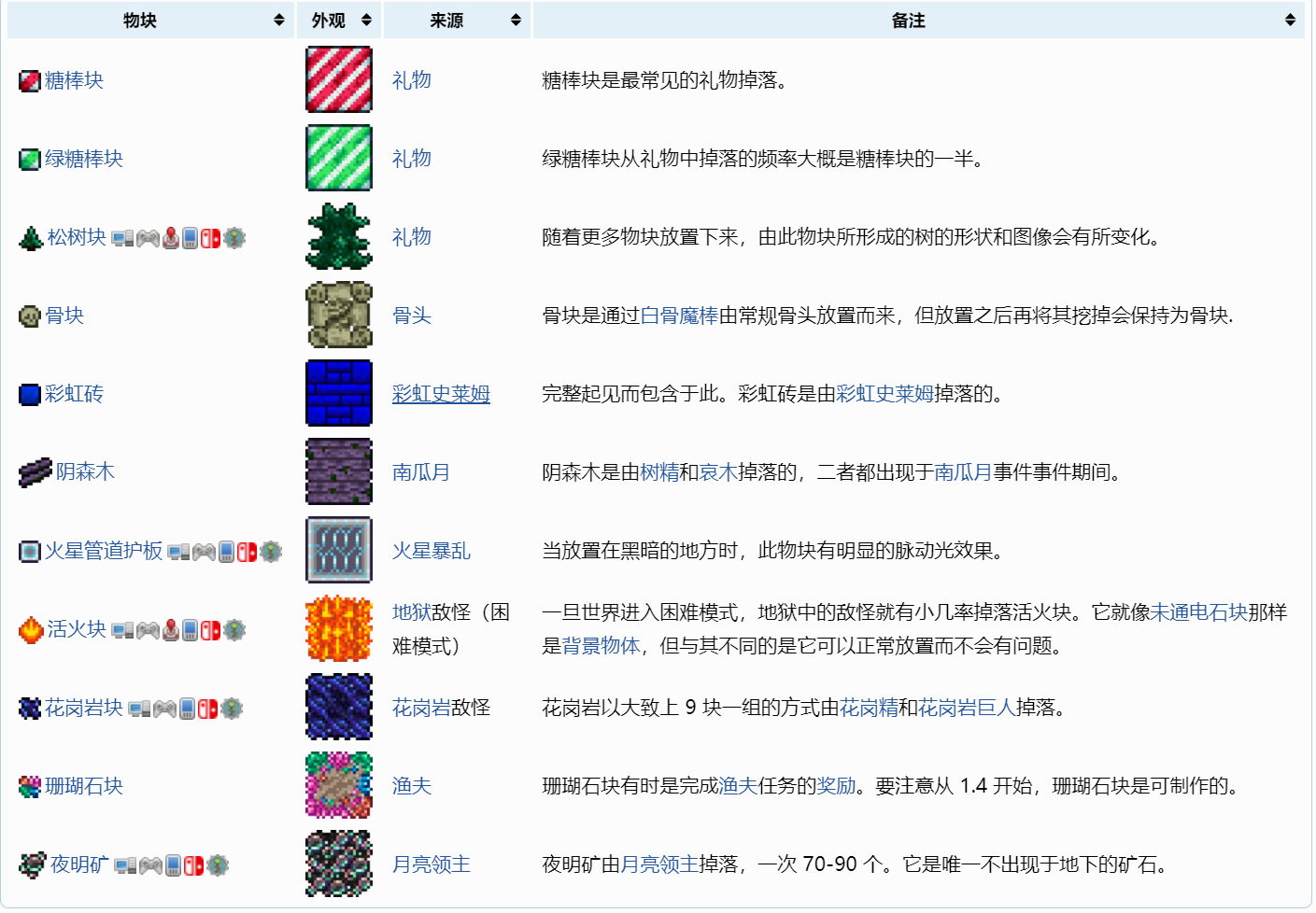Sort table by 物块 column
The image size is (1316, 913).
pyautogui.click(x=278, y=20)
